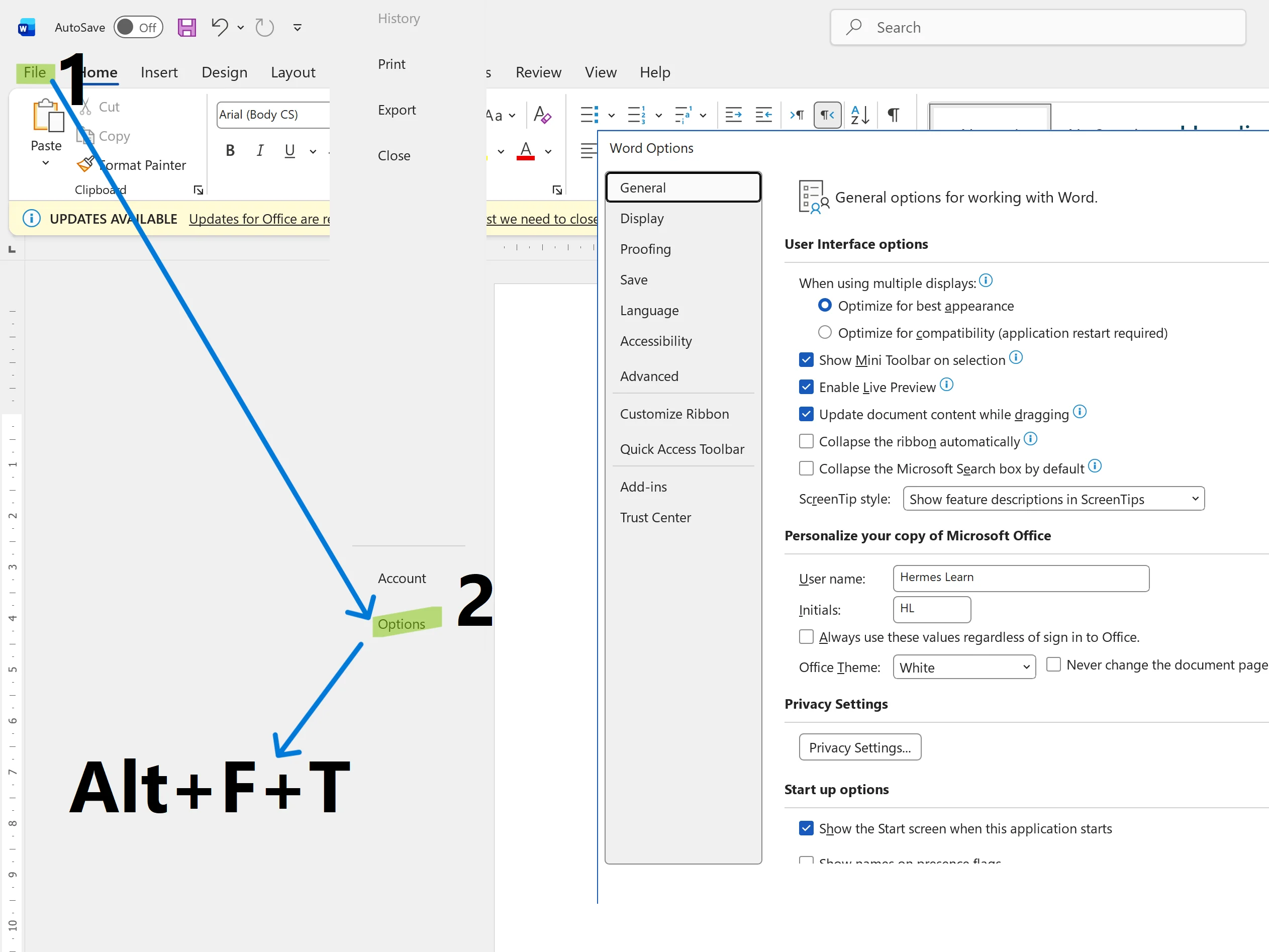Screen dimensions: 1269x952
Task: Toggle the AutoSave switch
Action: (138, 27)
